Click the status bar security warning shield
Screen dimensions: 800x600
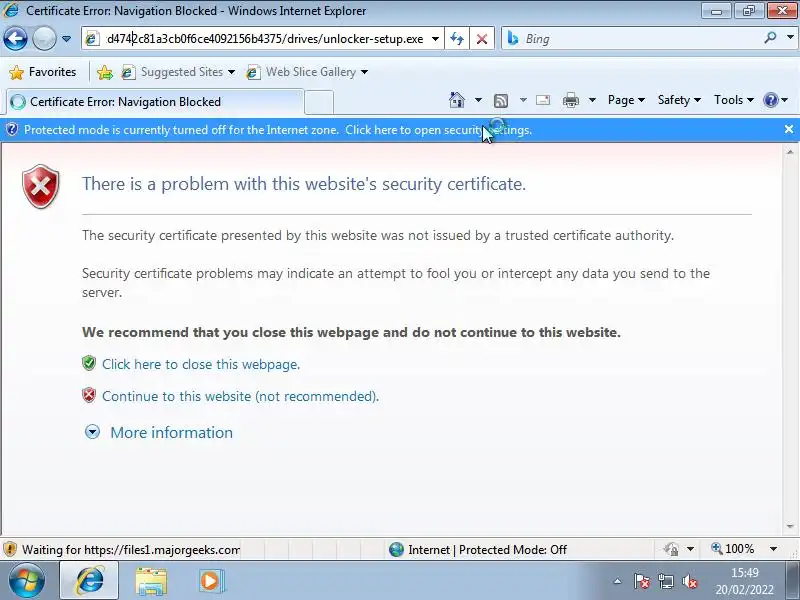pos(10,549)
